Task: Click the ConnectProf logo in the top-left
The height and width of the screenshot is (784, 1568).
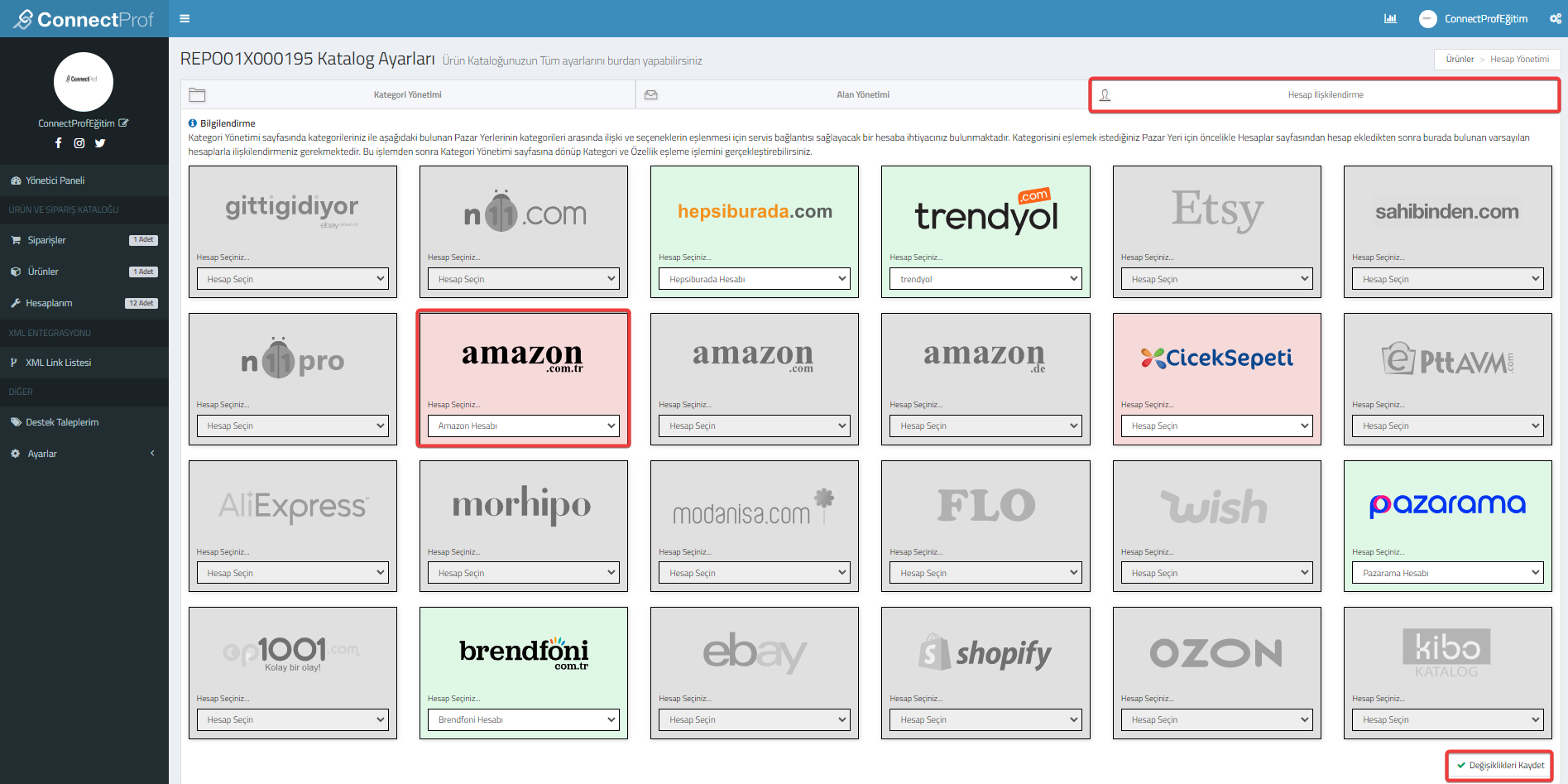Action: point(84,19)
